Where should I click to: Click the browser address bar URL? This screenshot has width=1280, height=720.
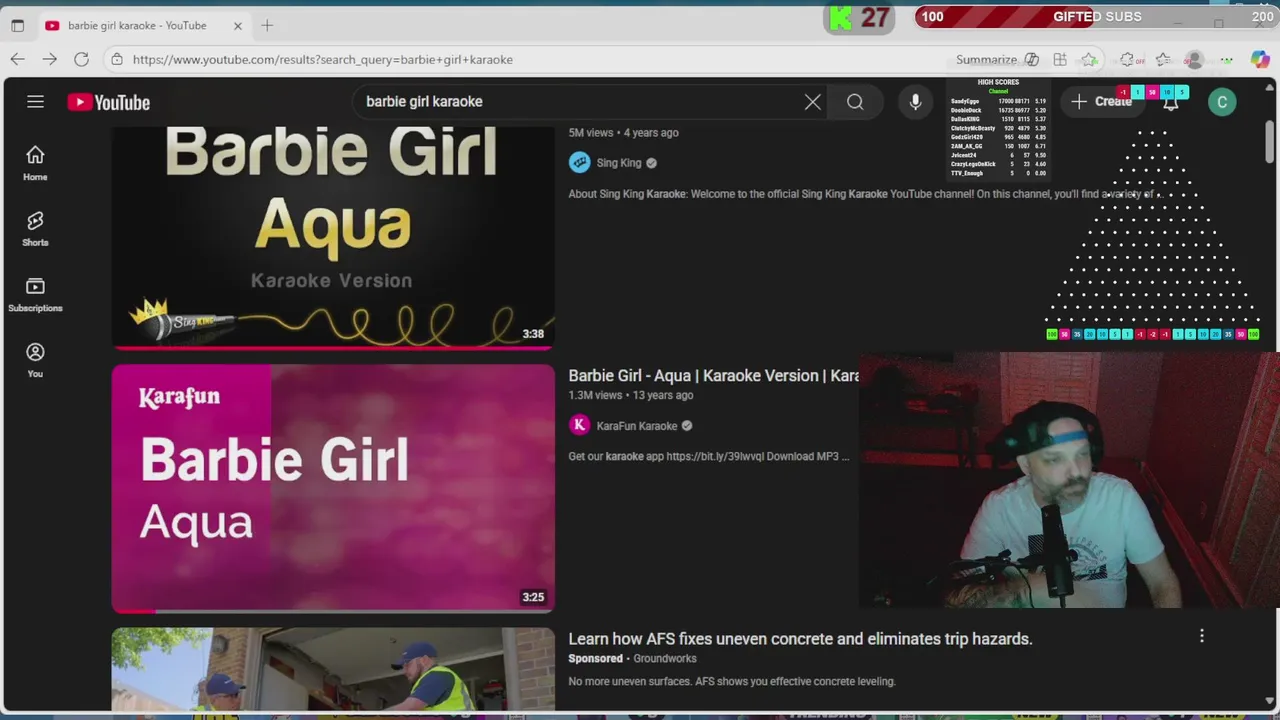323,59
